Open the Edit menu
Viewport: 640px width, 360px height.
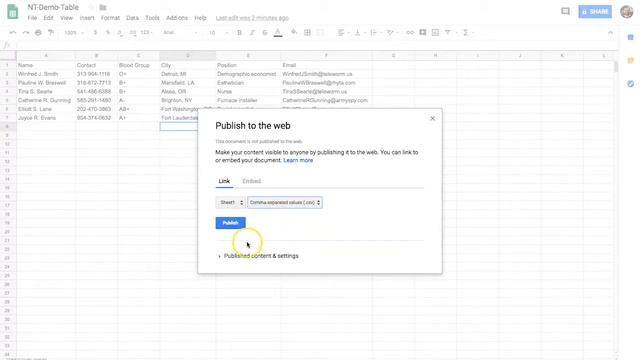(x=48, y=18)
